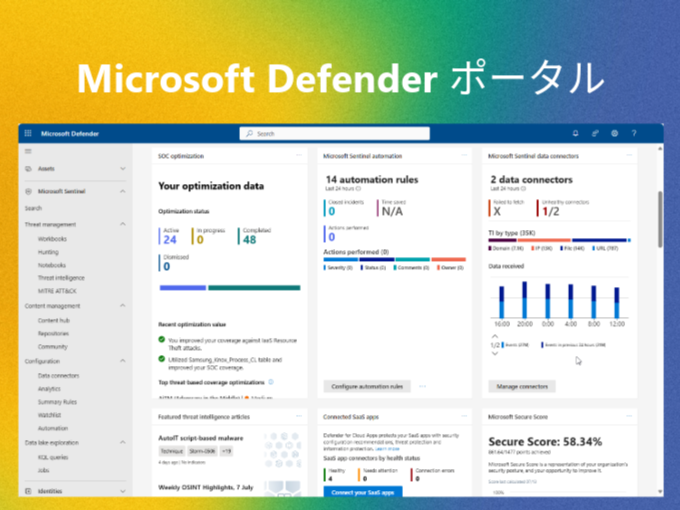Screen dimensions: 680x510
Task: Click info icon next to coverage optimizations
Action: tap(271, 382)
